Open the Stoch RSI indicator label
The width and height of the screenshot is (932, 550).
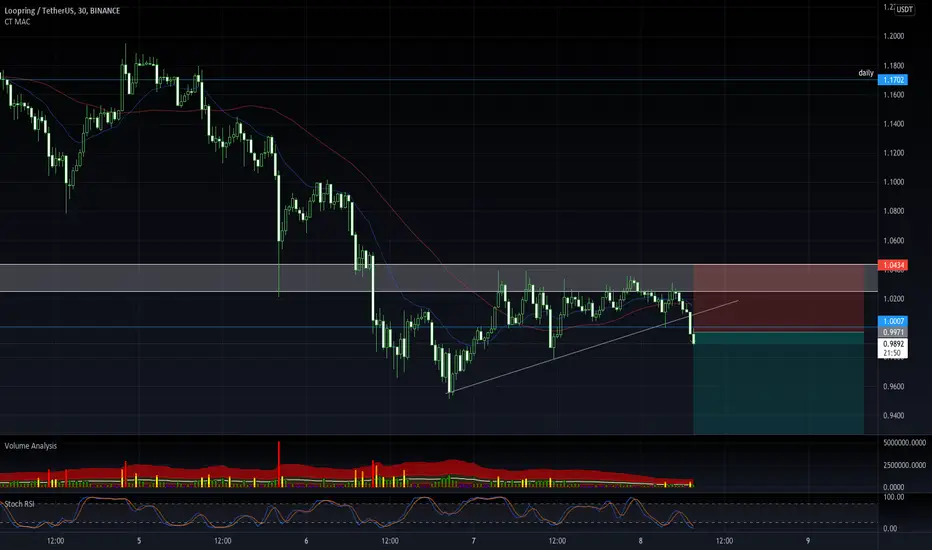point(20,504)
